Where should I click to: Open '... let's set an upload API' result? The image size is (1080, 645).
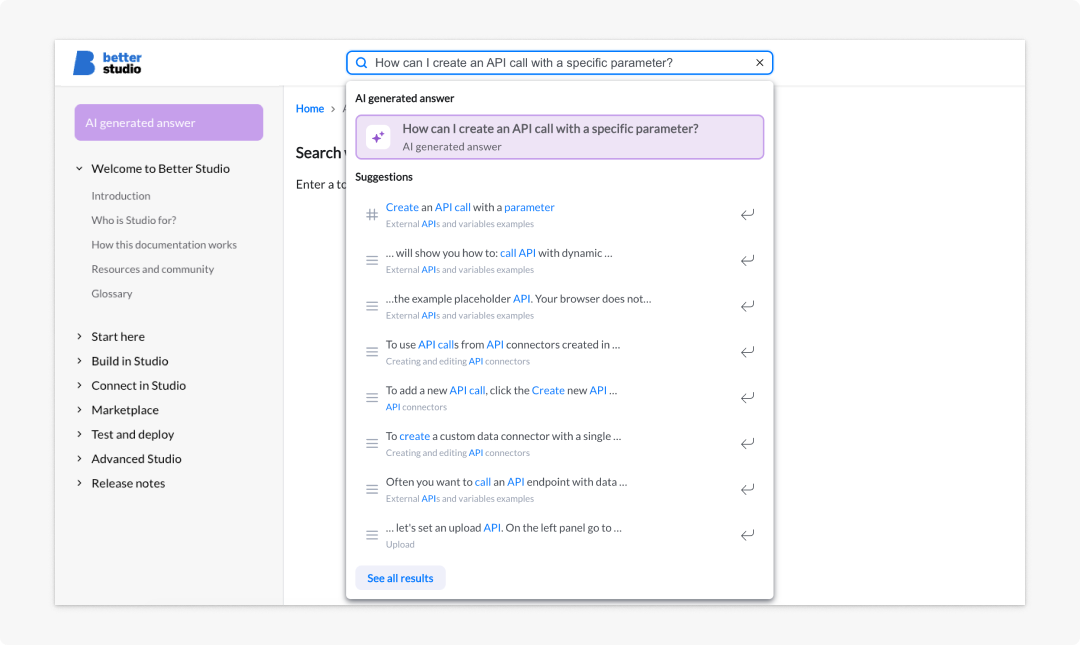[559, 535]
